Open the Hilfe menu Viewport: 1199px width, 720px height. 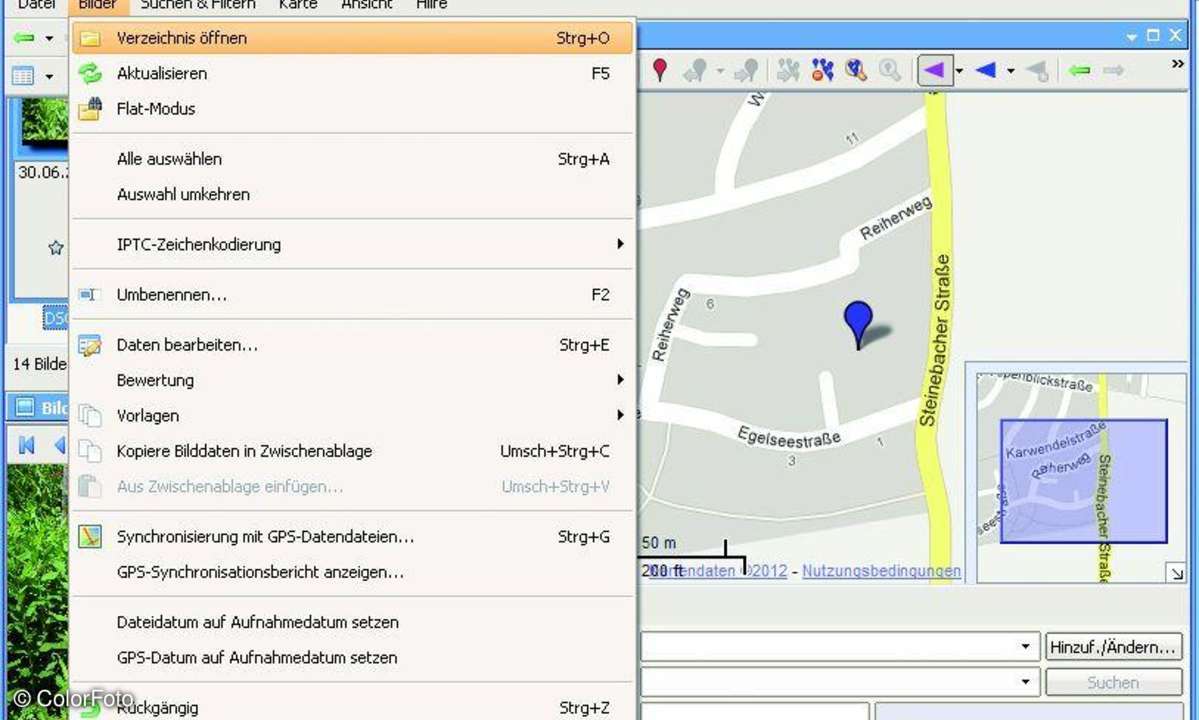(431, 5)
